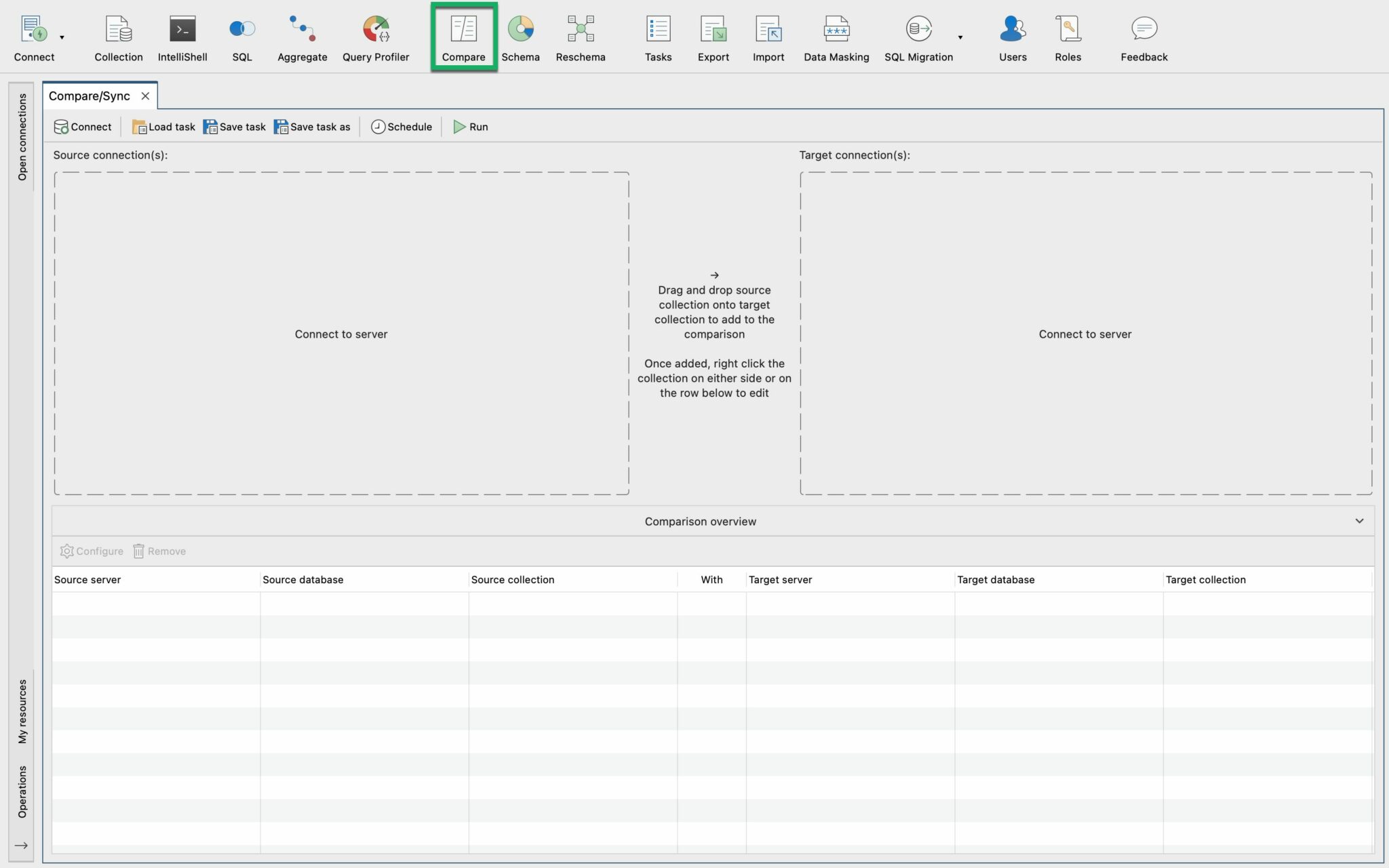Select the Export tool

pos(713,37)
